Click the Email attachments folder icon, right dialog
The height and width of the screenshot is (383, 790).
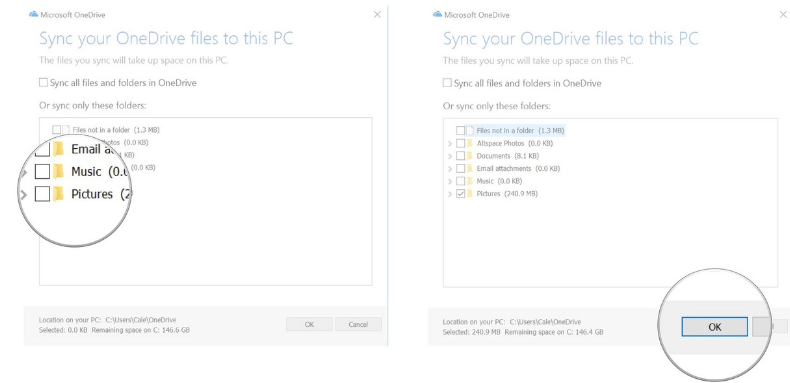pos(470,168)
